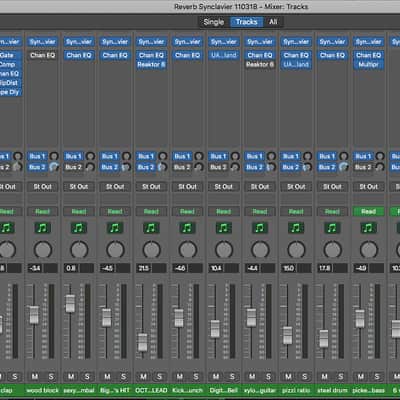Open Read automation menu on sexy...mbal track
The image size is (400, 400).
coord(79,211)
